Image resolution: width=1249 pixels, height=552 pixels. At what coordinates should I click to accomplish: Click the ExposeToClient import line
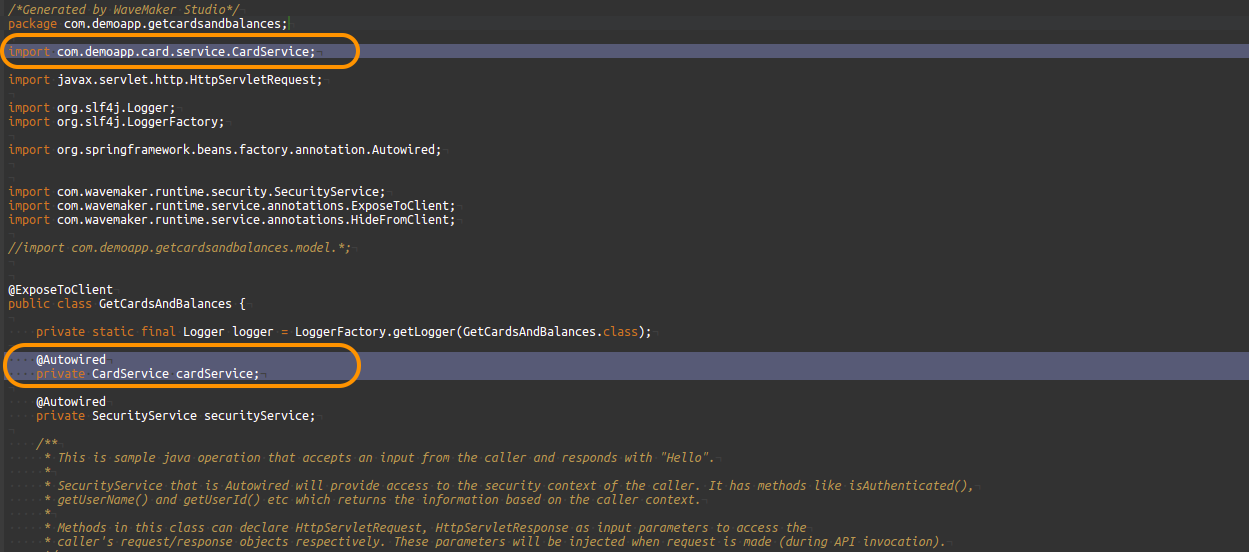231,206
